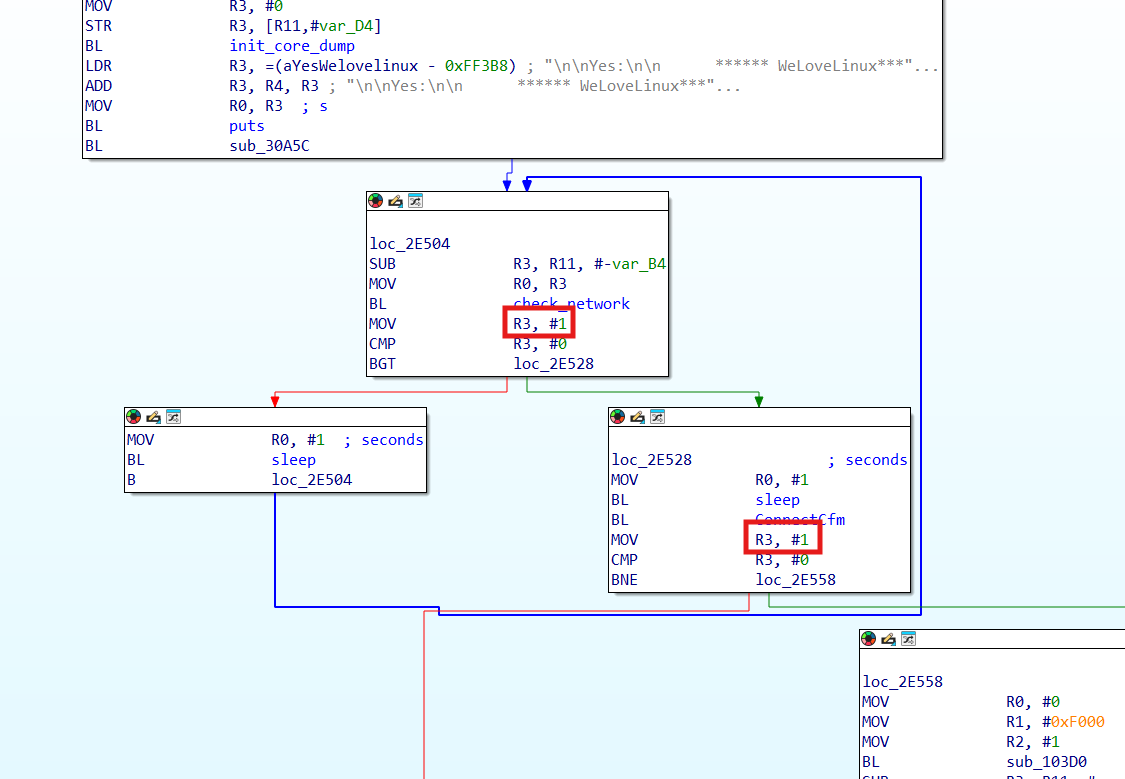Jump to sub_30A5C call target

coord(269,146)
